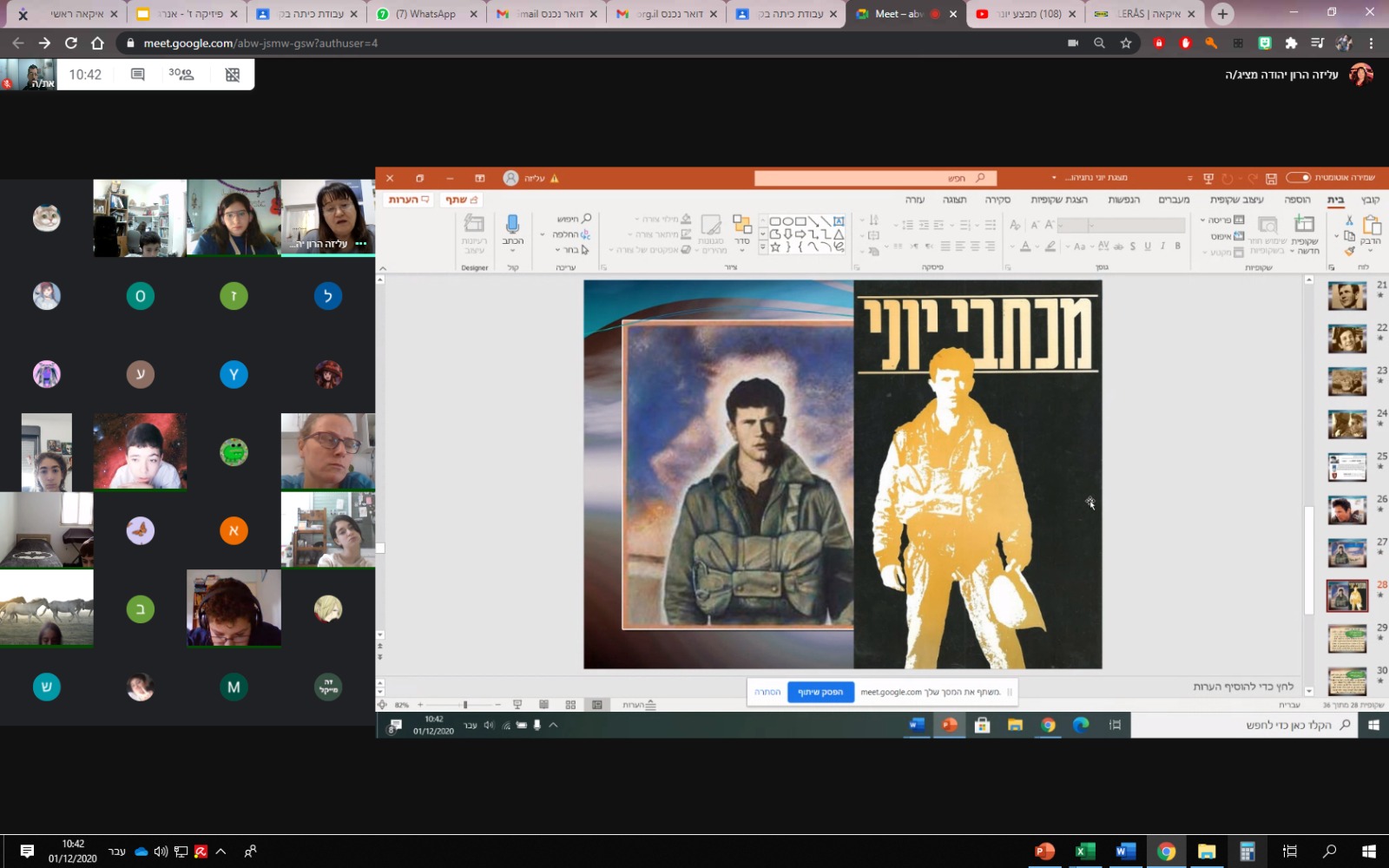This screenshot has width=1389, height=868.
Task: Open File Explorer on the outer taskbar
Action: tap(1207, 852)
